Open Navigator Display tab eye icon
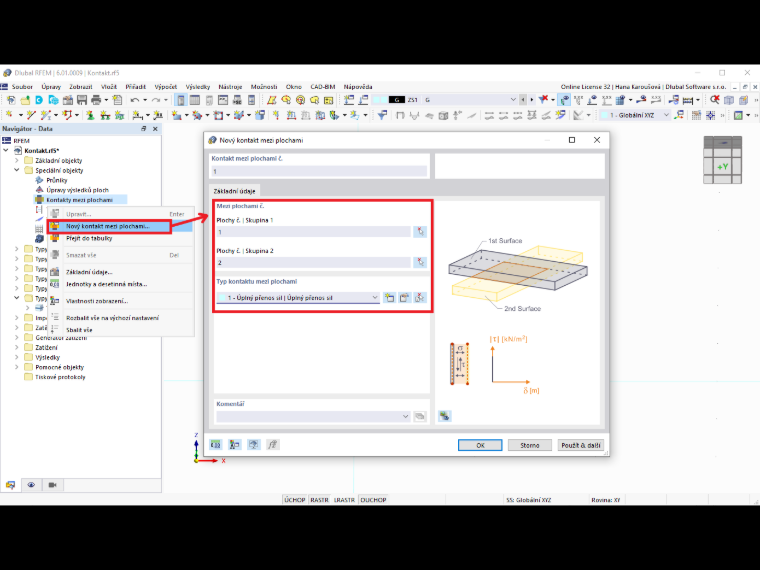This screenshot has height=570, width=760. (x=31, y=485)
